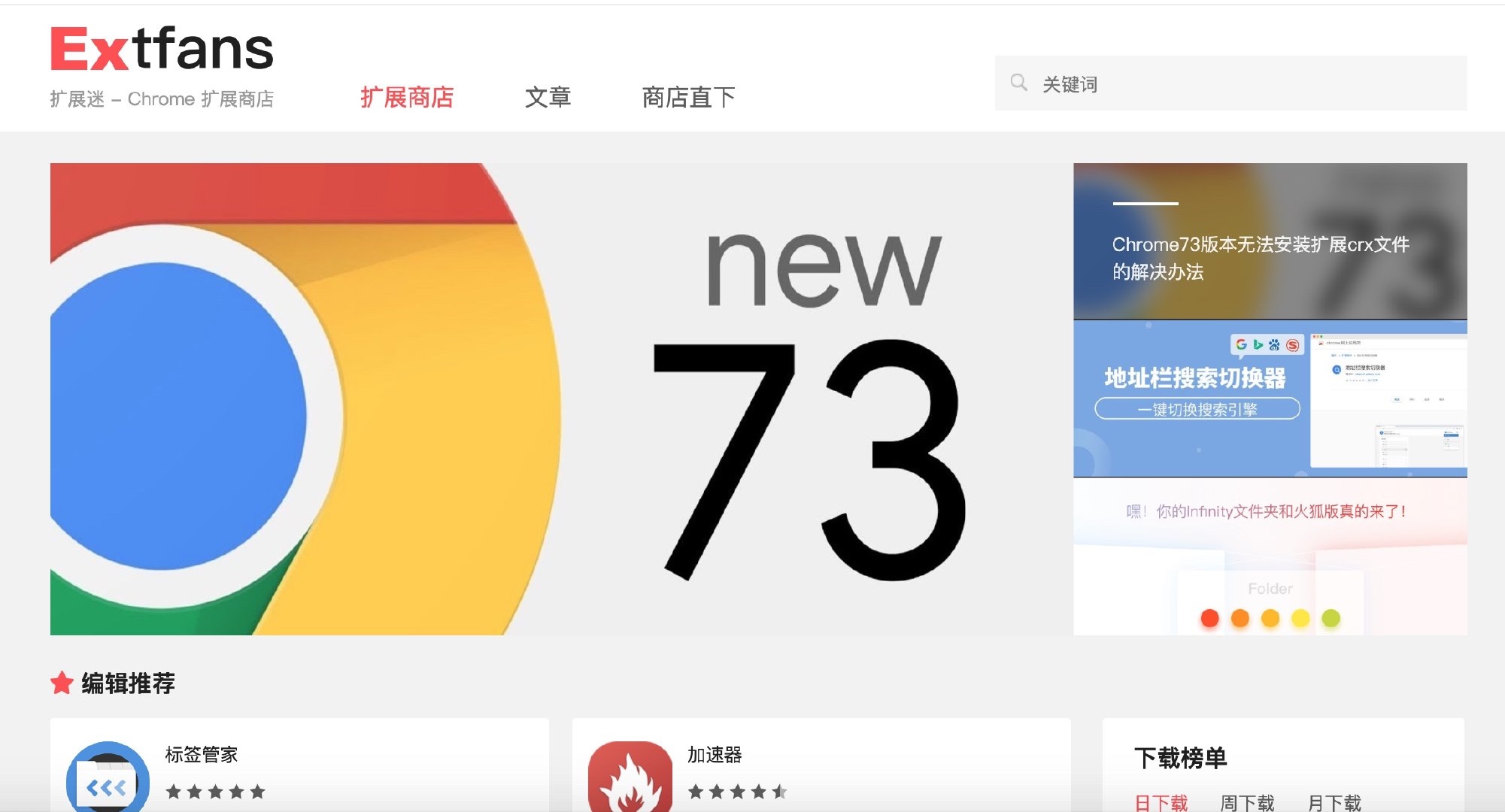1505x812 pixels.
Task: Click the search engine icons in 地址栏搜索切换器 banner
Action: 1267,345
